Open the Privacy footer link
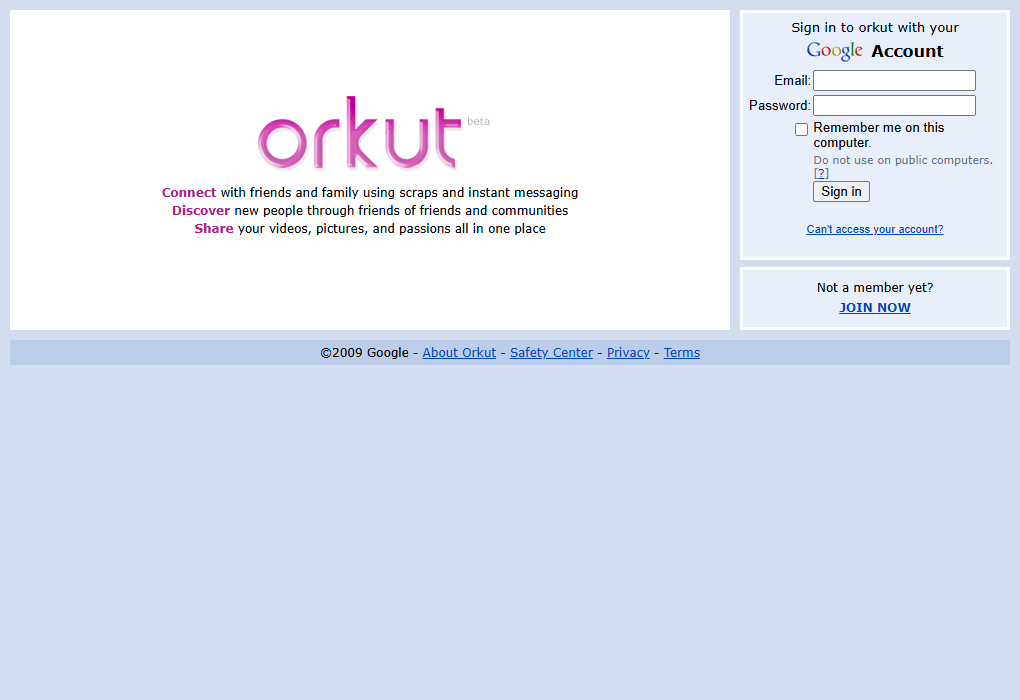This screenshot has height=700, width=1020. pyautogui.click(x=628, y=353)
